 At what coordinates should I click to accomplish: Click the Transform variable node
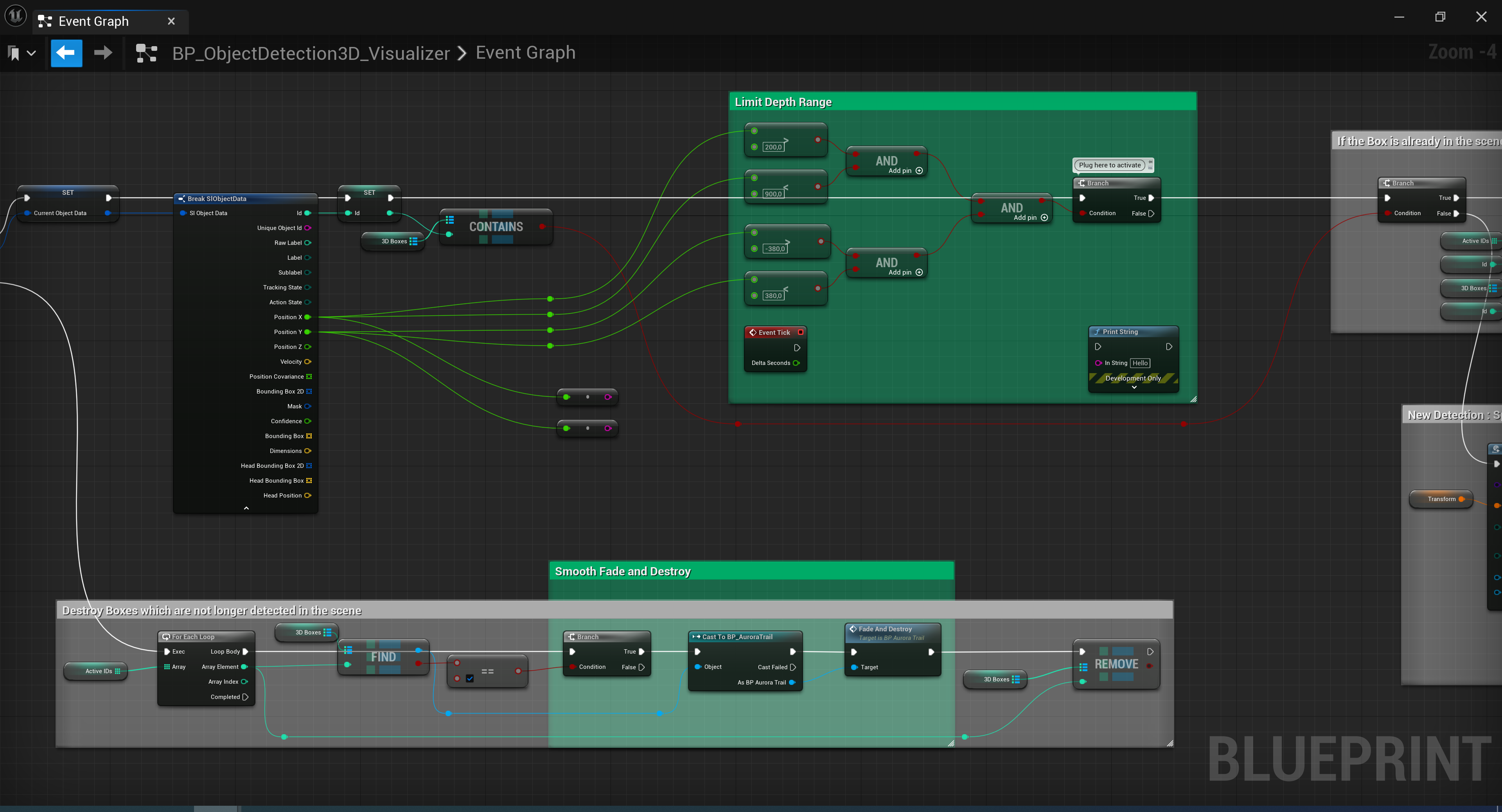1441,499
